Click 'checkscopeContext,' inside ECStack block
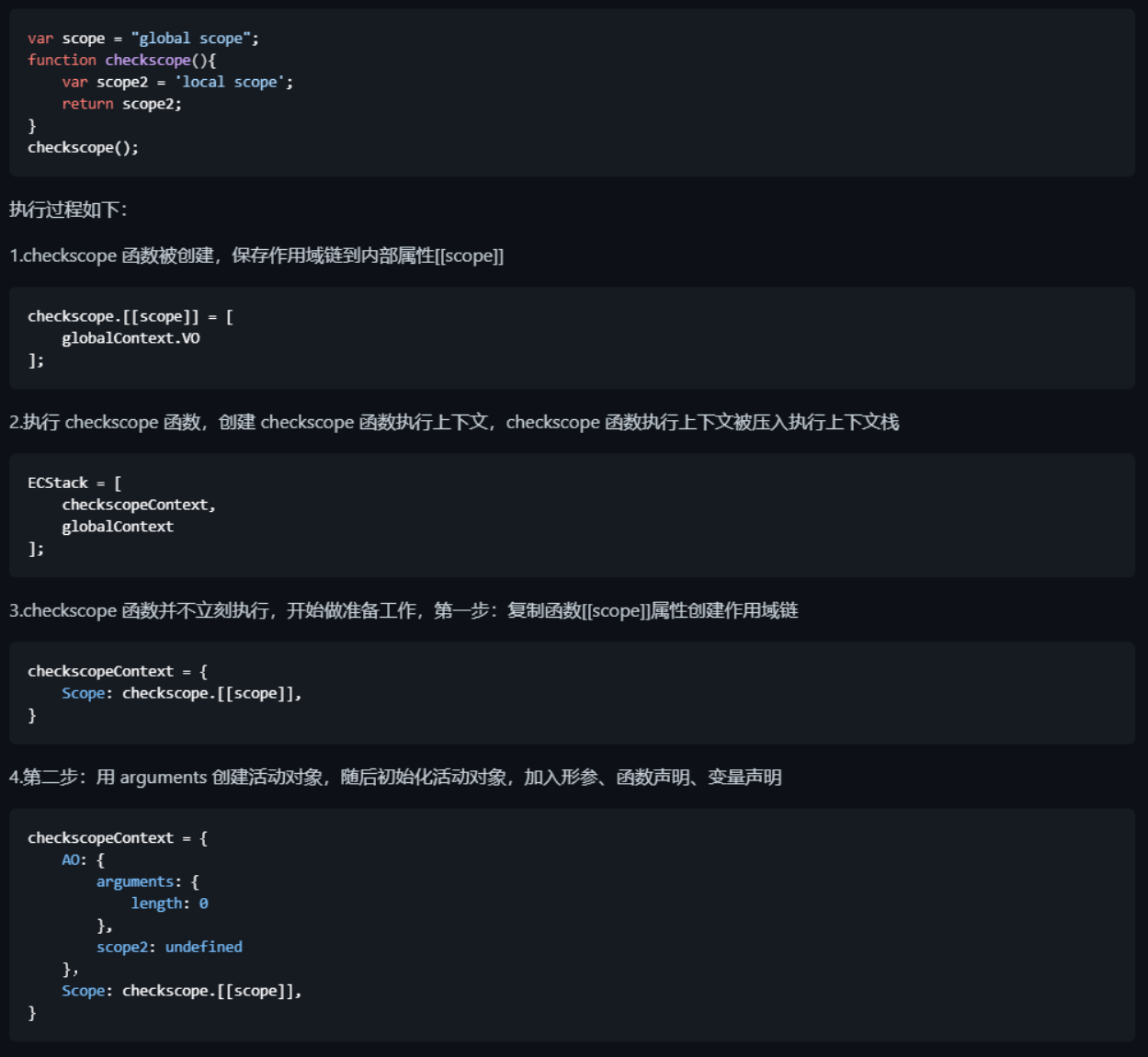 click(x=138, y=505)
